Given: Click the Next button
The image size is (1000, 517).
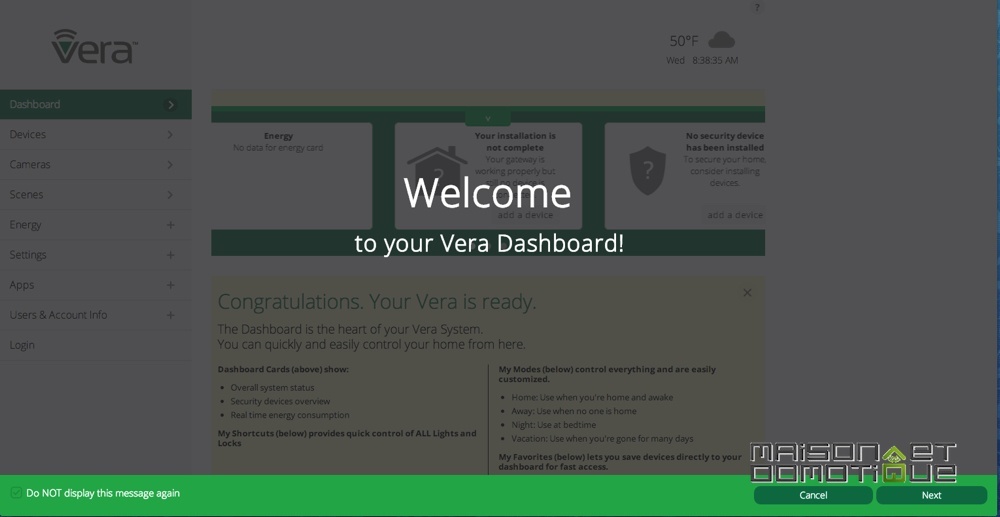Looking at the screenshot, I should pyautogui.click(x=931, y=495).
